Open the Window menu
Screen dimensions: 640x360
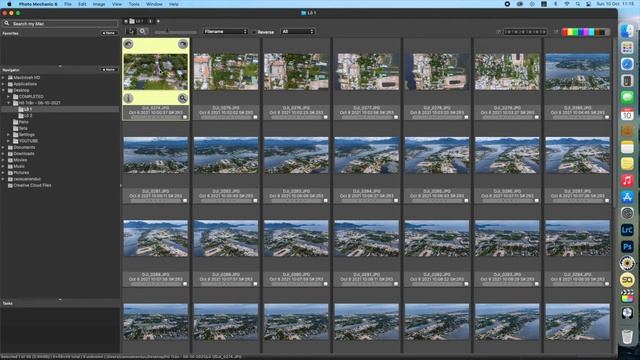(154, 4)
